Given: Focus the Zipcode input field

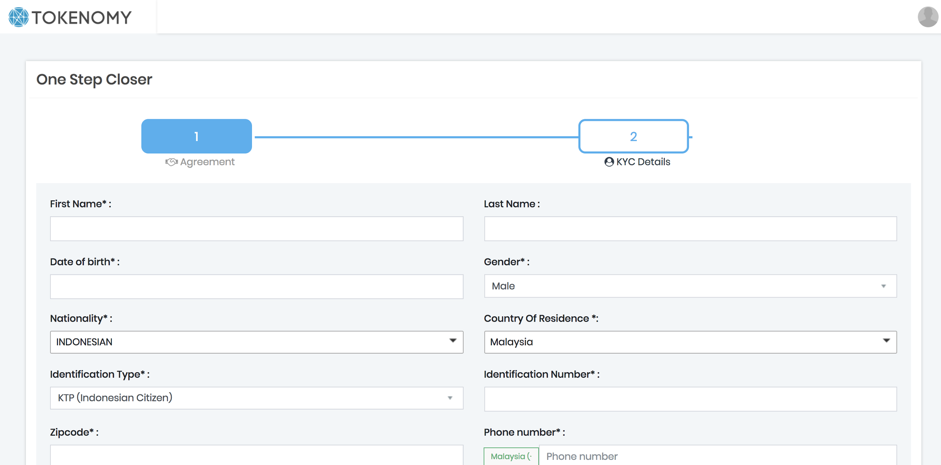Looking at the screenshot, I should (257, 455).
